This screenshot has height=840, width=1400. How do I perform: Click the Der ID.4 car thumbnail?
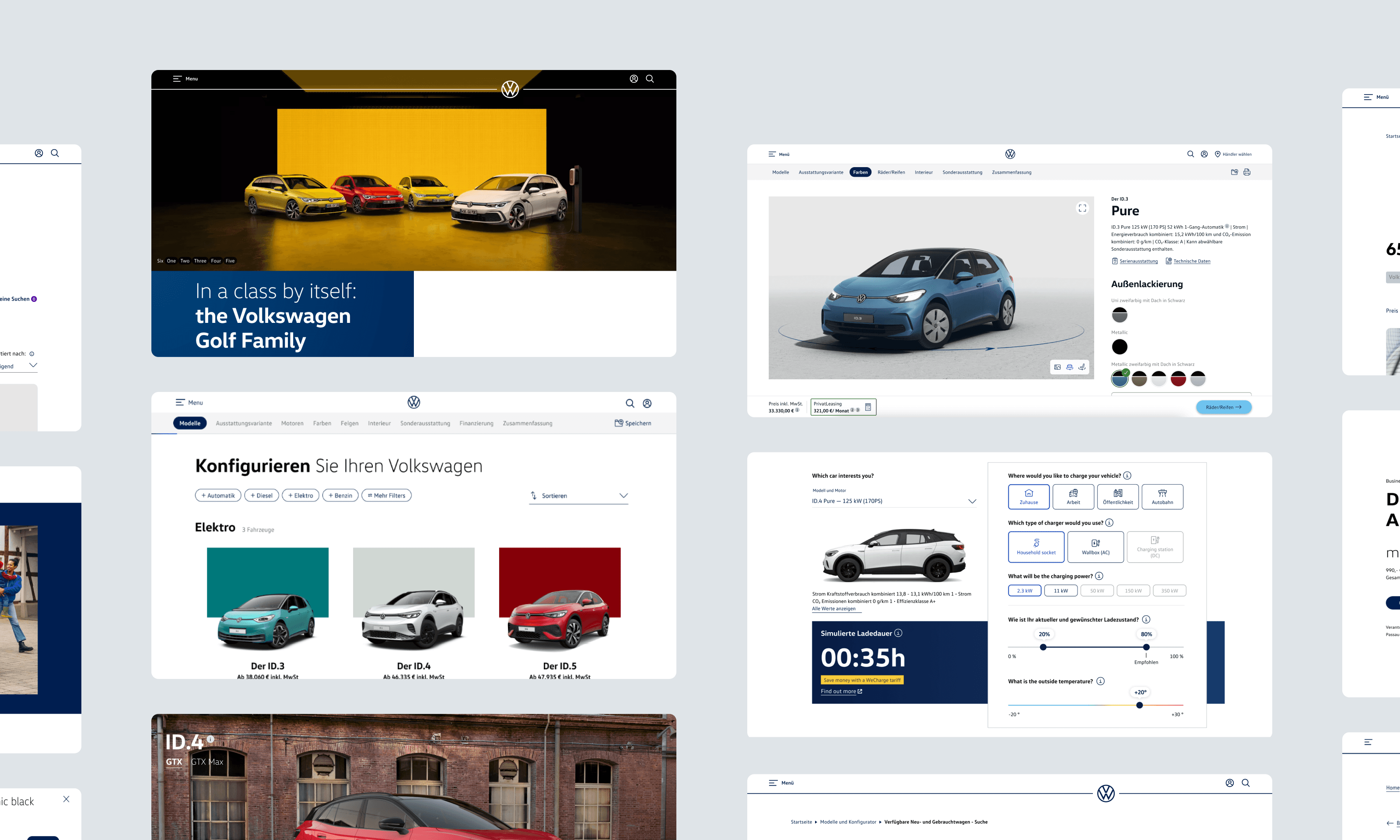(x=414, y=600)
